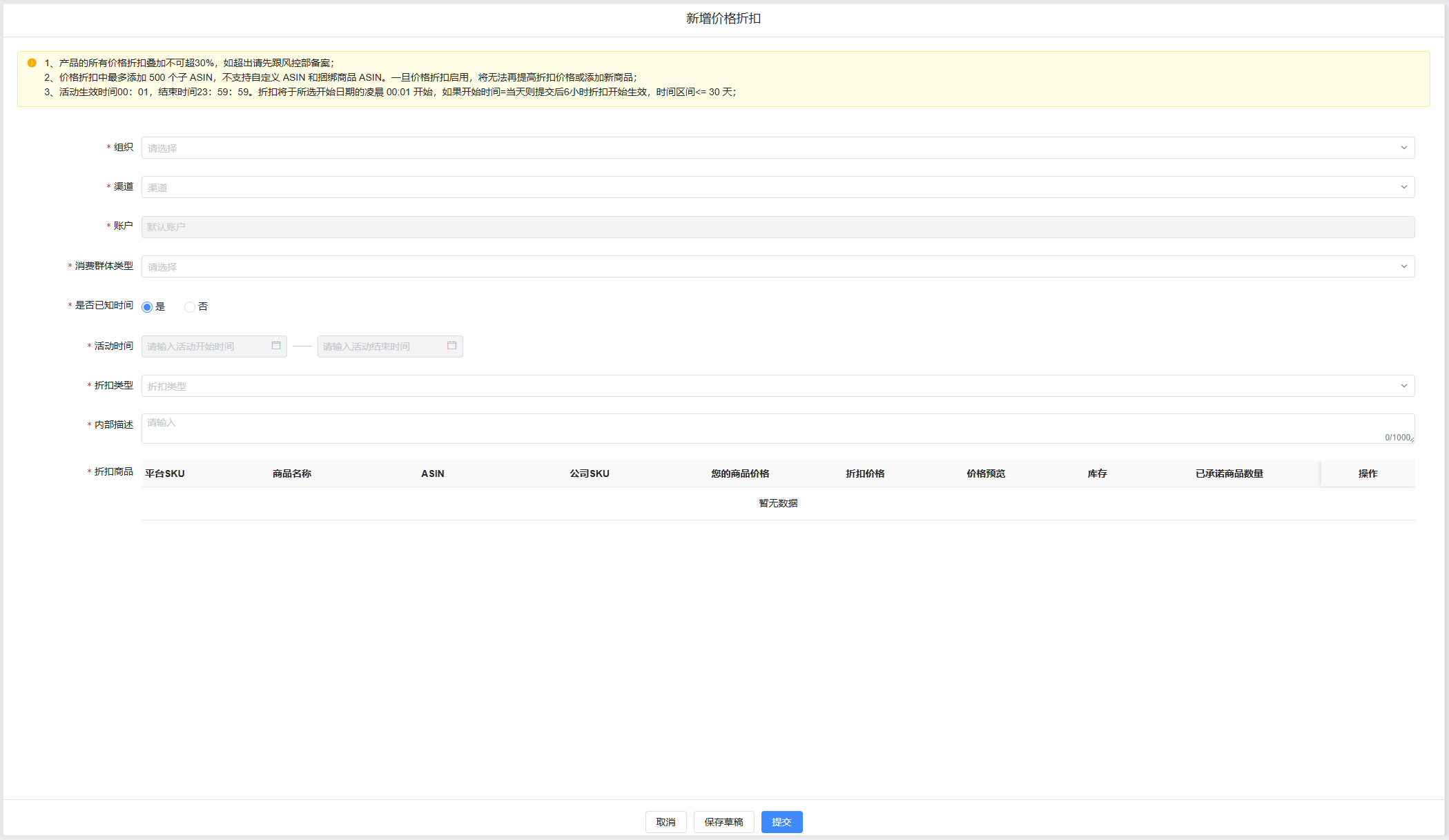
Task: Open the 渠道 dropdown
Action: click(777, 187)
